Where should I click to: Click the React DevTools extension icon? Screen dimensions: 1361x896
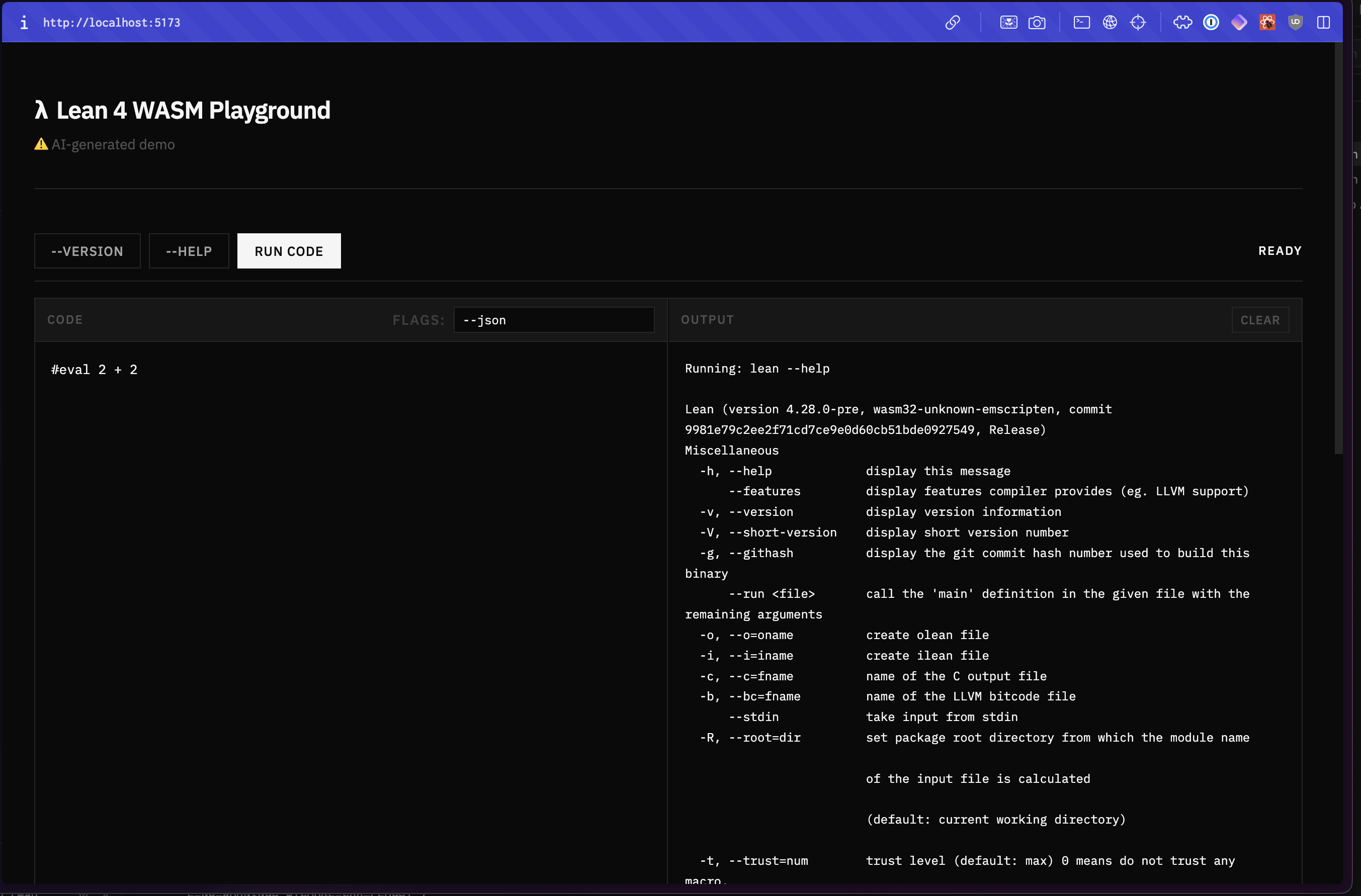[x=1267, y=22]
